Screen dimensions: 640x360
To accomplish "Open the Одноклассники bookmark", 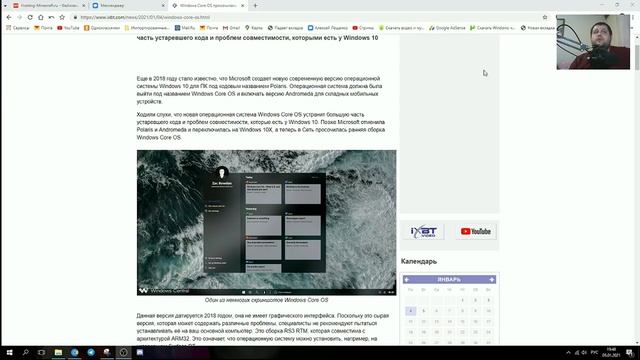I will pyautogui.click(x=102, y=28).
